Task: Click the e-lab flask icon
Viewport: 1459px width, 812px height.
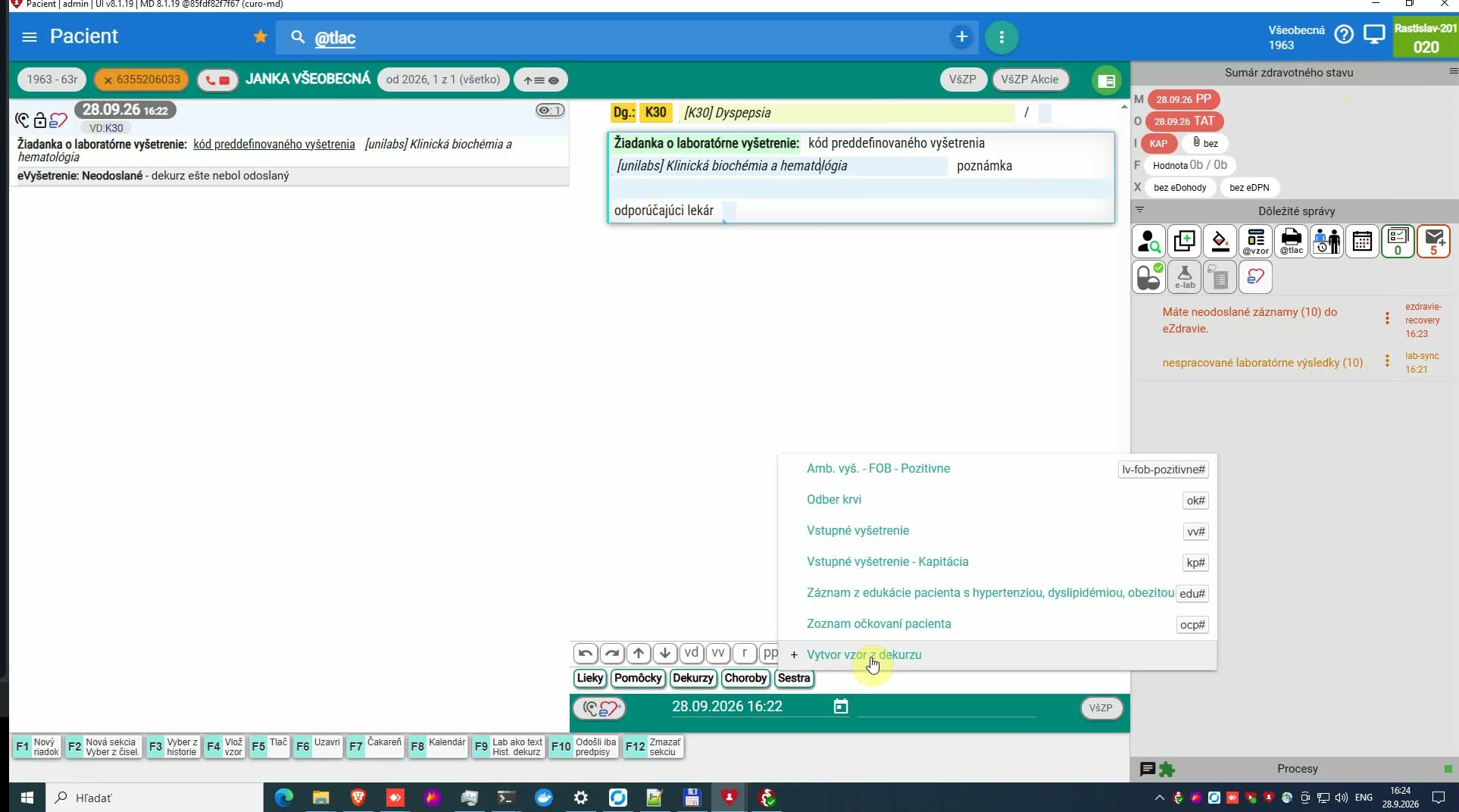Action: pyautogui.click(x=1184, y=277)
